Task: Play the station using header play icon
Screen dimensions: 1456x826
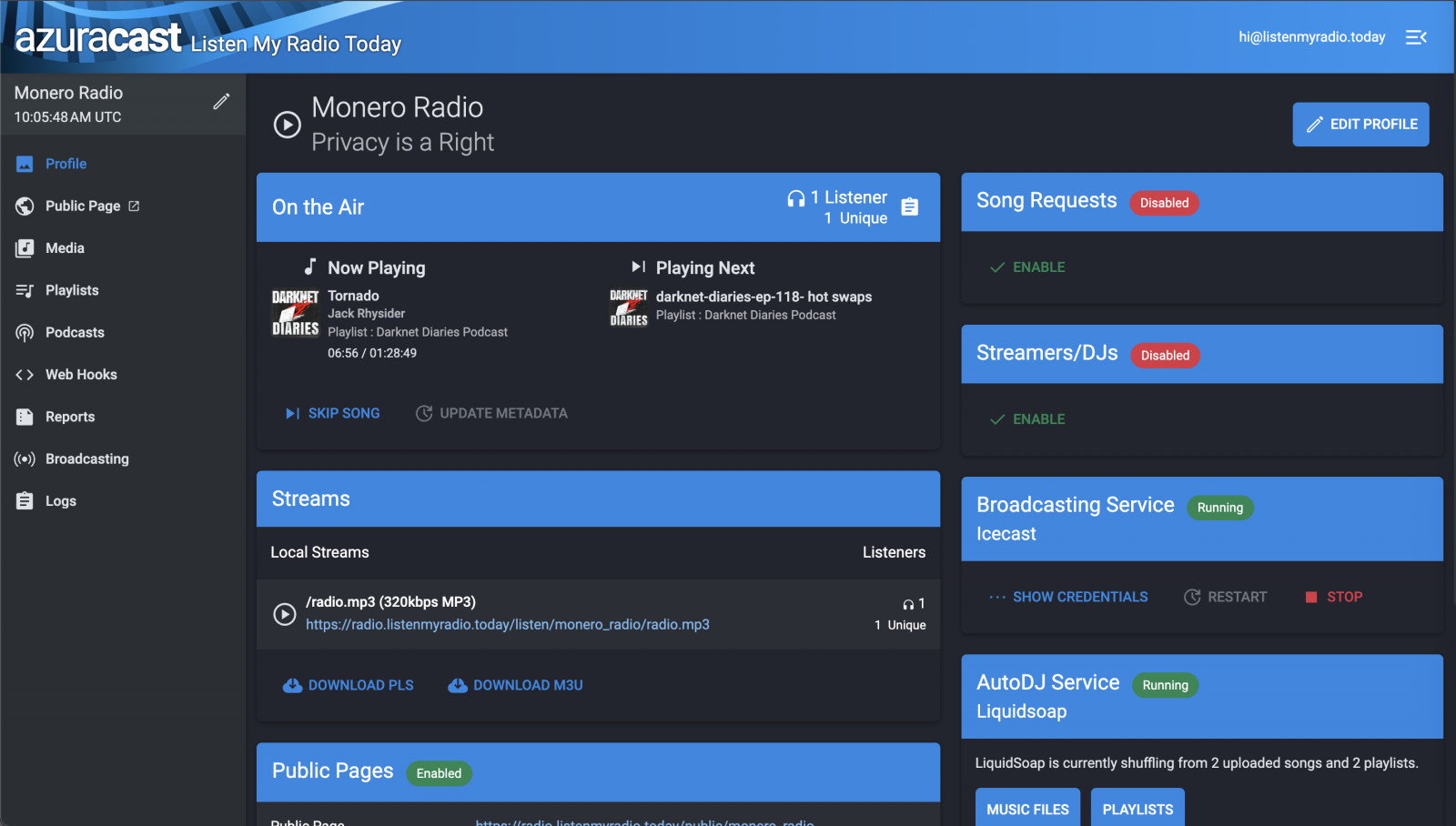Action: [288, 125]
